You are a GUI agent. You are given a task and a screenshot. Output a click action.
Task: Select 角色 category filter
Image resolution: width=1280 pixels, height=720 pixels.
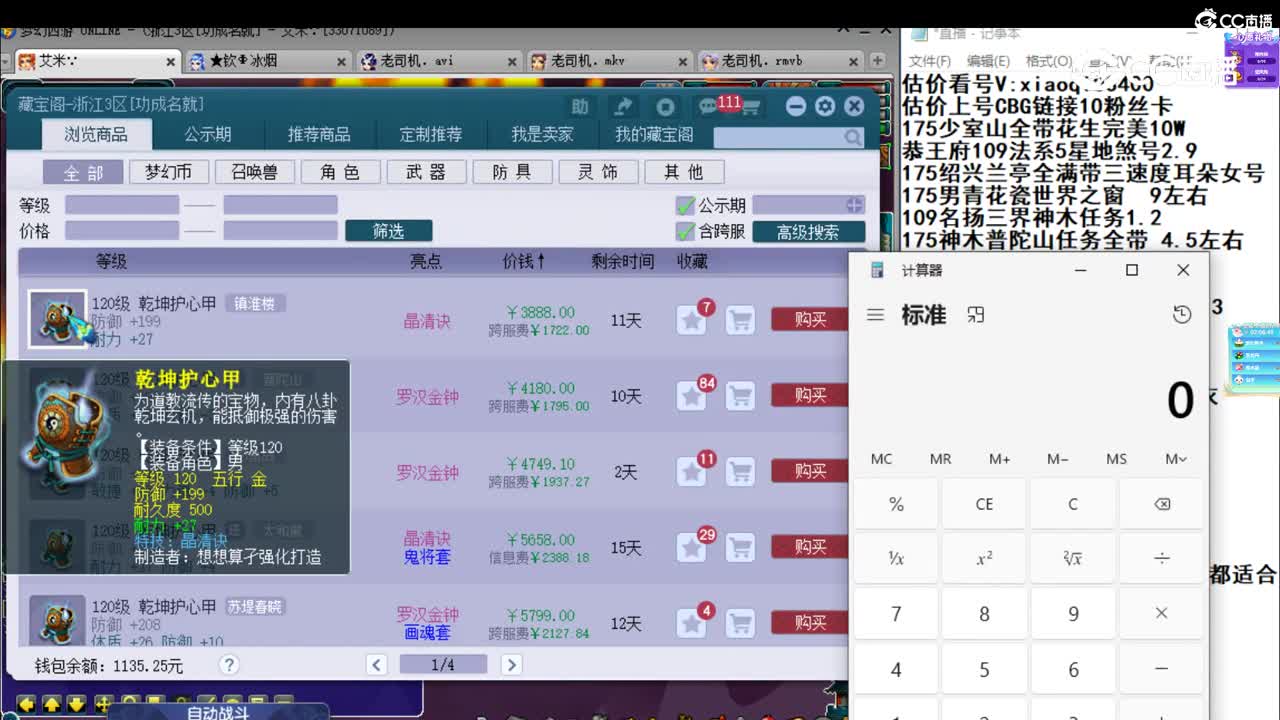(340, 172)
